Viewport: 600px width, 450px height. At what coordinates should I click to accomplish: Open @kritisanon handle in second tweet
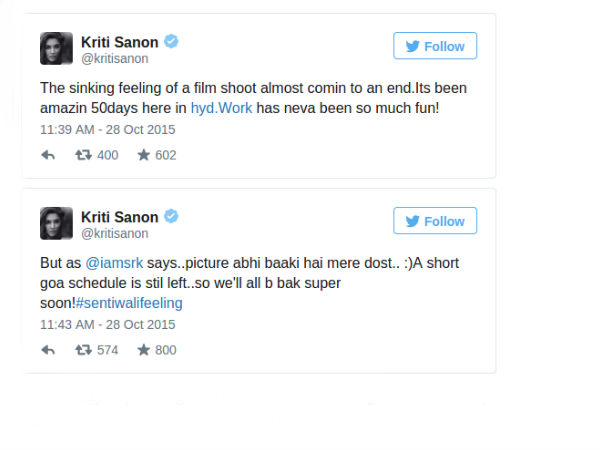pos(114,234)
